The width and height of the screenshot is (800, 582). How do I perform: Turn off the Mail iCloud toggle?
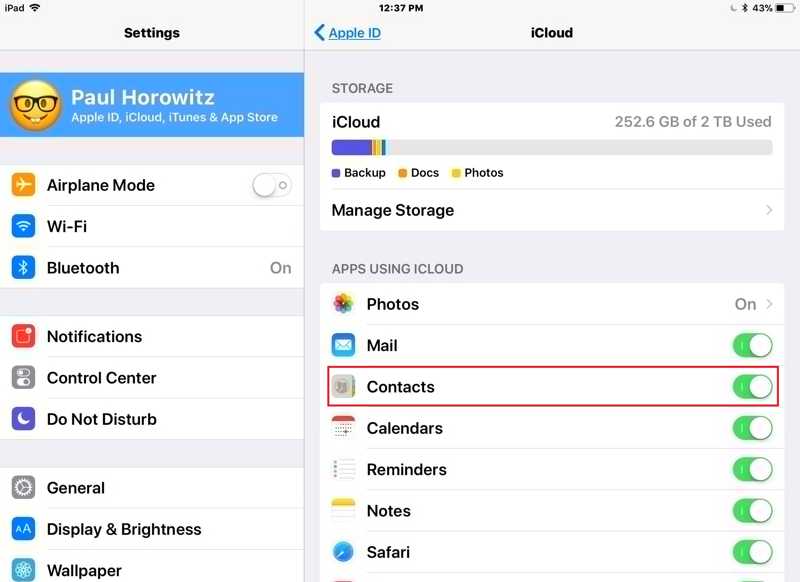tap(753, 345)
